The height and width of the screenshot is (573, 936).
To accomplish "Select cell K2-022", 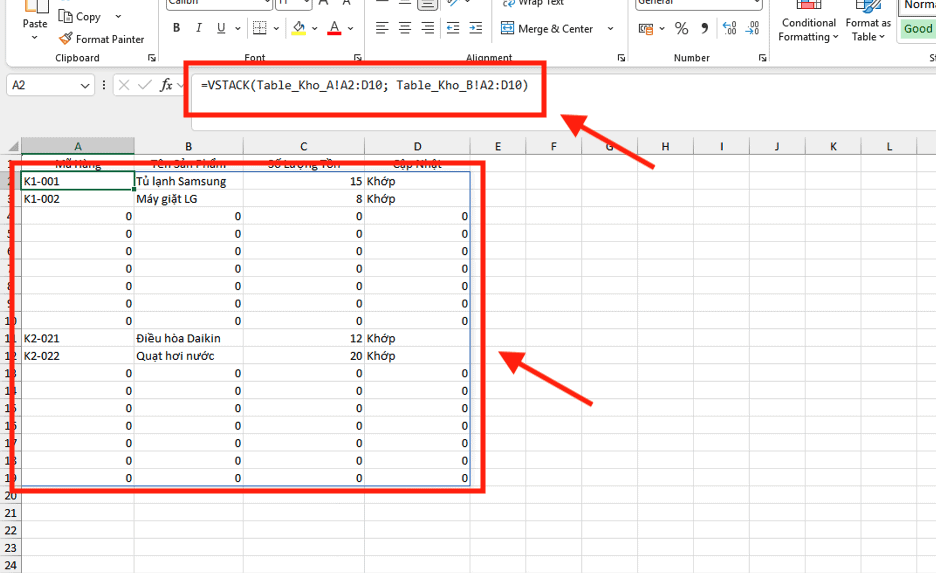I will coord(78,356).
